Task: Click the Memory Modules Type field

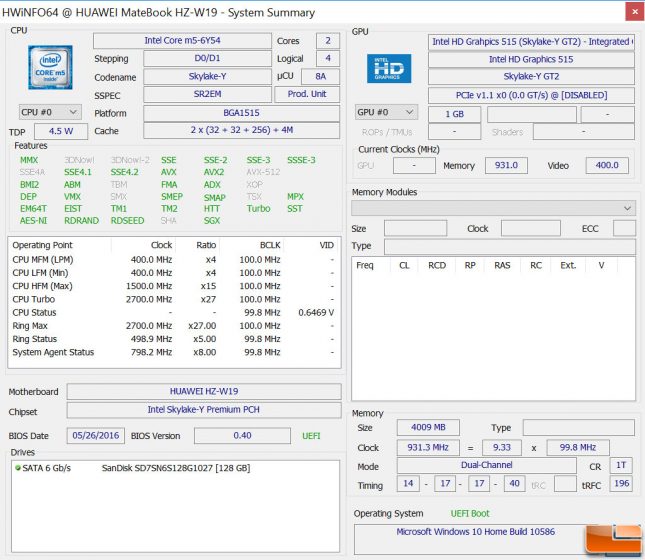Action: click(510, 246)
